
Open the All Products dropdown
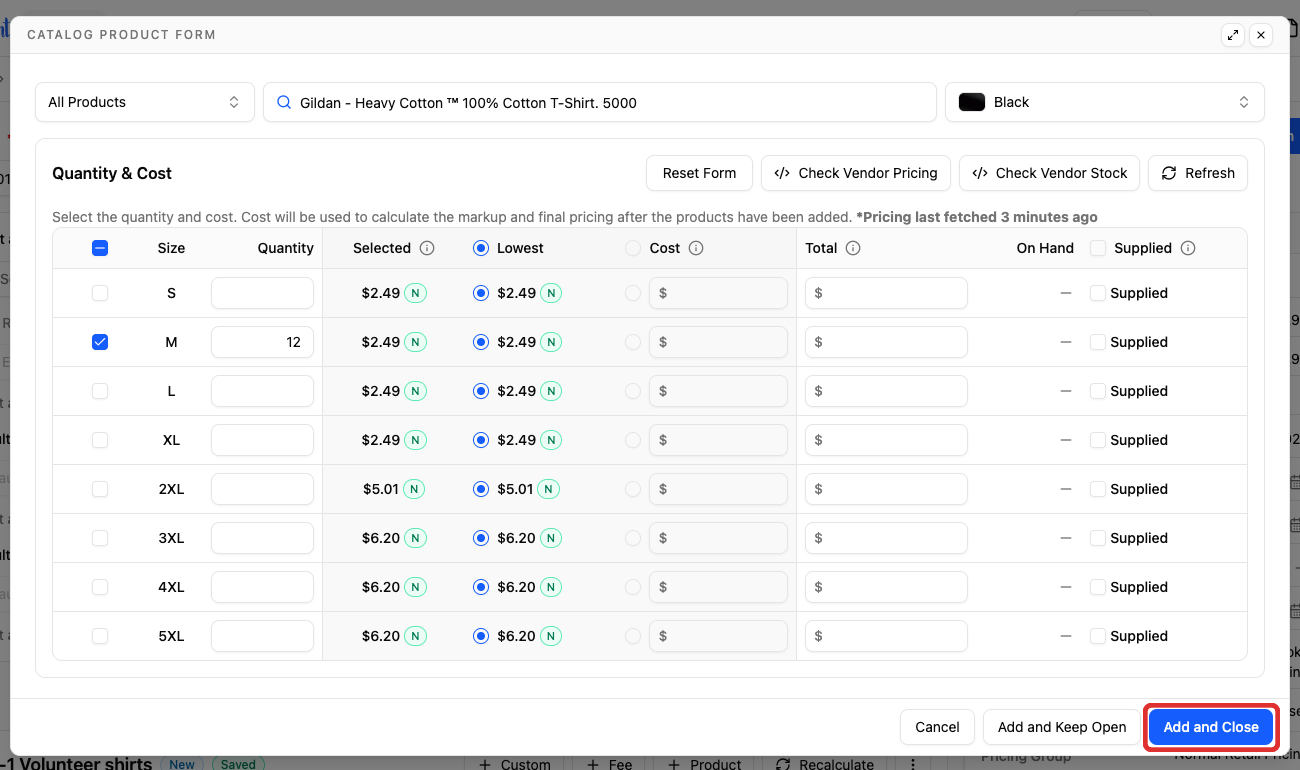coord(145,102)
